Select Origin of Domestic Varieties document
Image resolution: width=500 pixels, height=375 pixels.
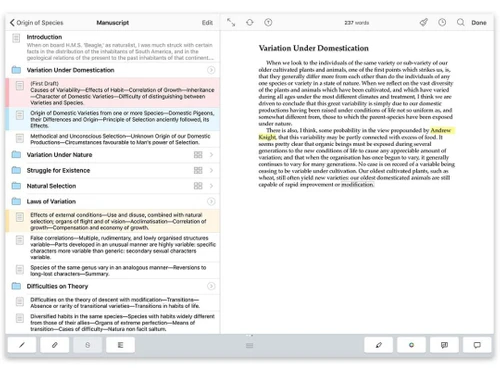pyautogui.click(x=113, y=119)
